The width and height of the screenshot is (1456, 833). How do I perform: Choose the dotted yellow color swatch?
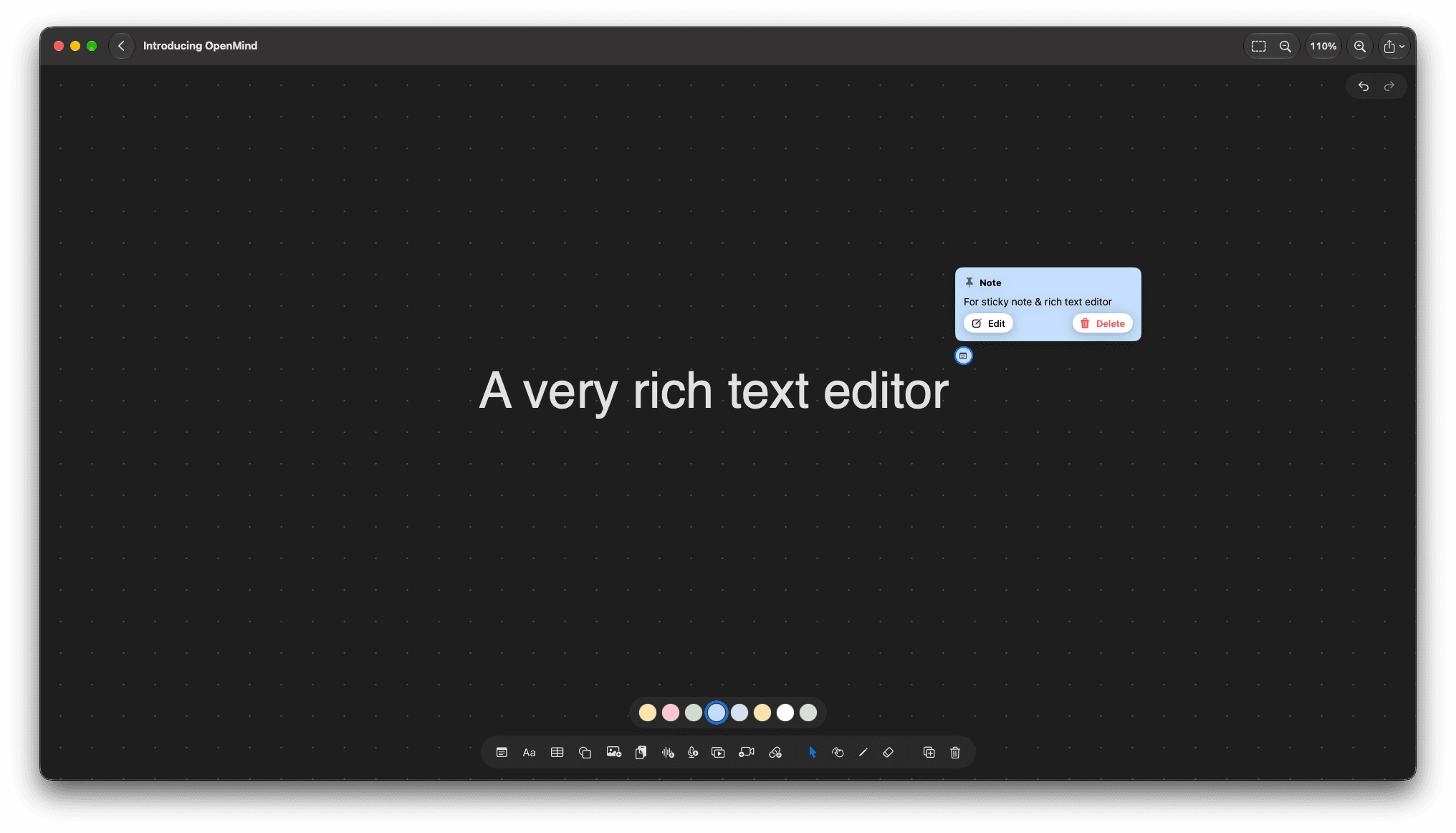[762, 713]
